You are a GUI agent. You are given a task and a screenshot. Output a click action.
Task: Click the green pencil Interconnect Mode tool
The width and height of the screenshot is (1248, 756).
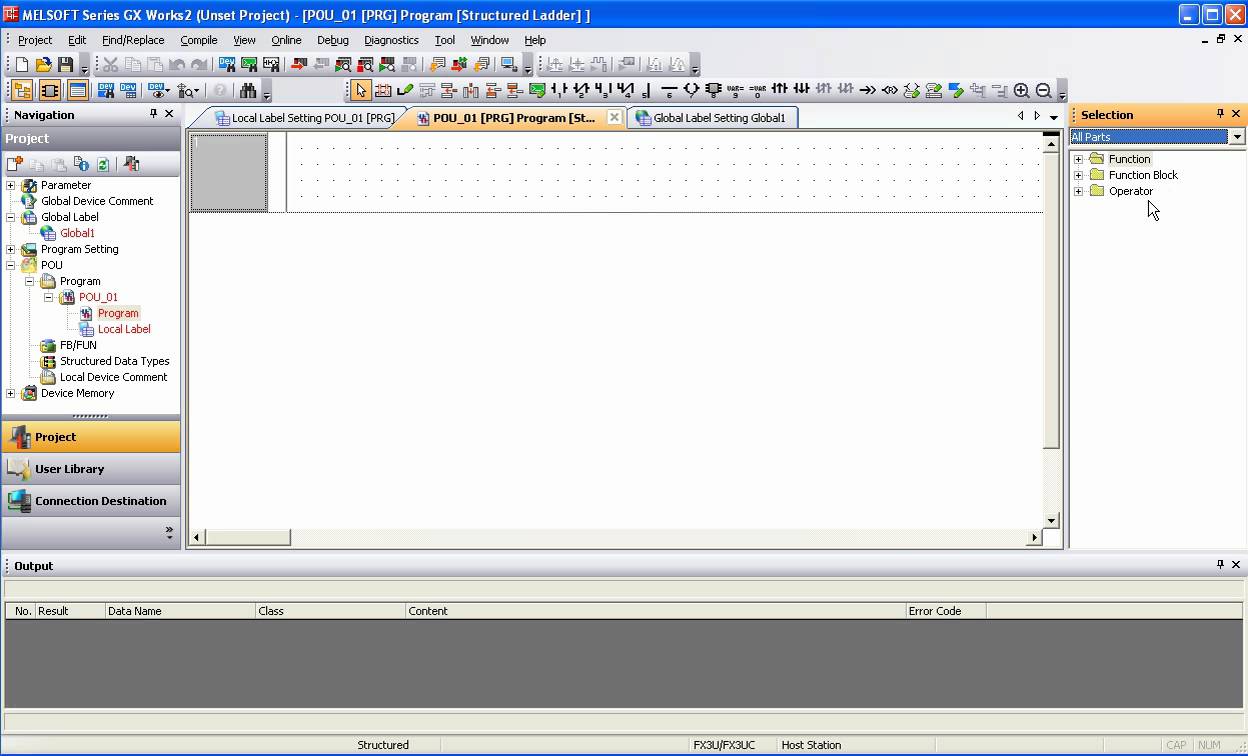coord(405,91)
